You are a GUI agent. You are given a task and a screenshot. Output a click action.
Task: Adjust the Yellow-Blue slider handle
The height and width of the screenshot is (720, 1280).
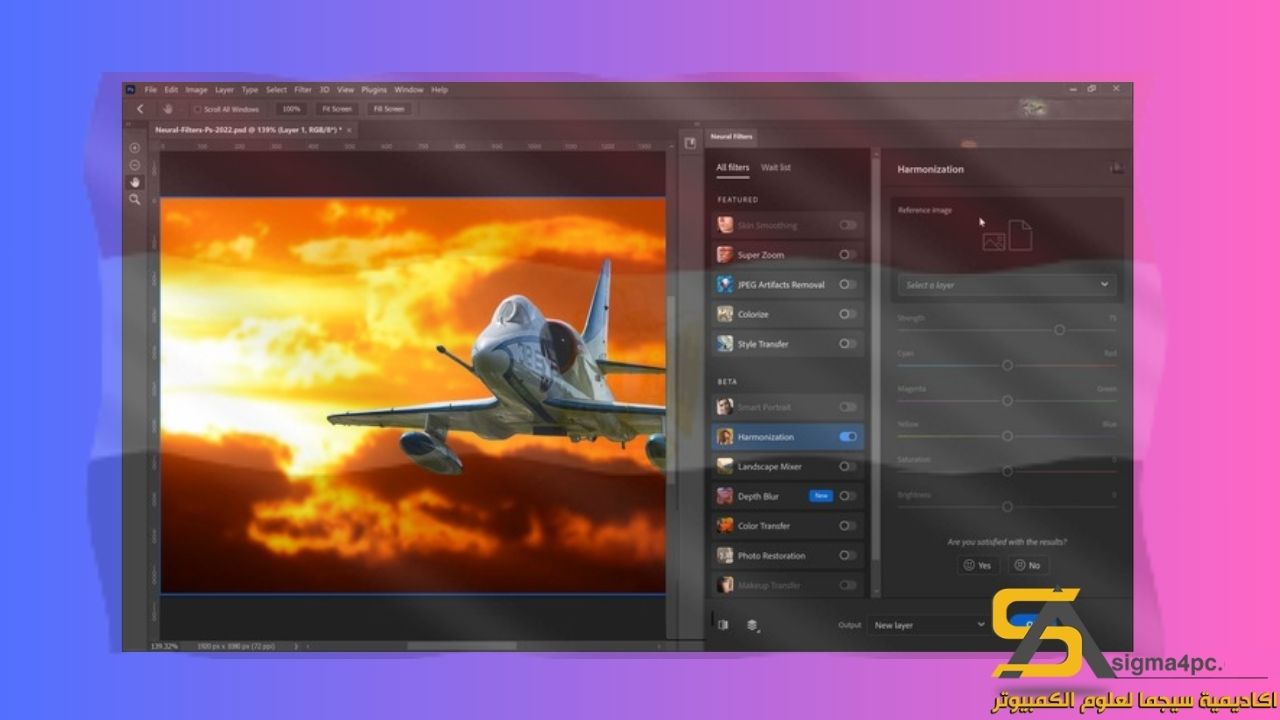[1007, 436]
